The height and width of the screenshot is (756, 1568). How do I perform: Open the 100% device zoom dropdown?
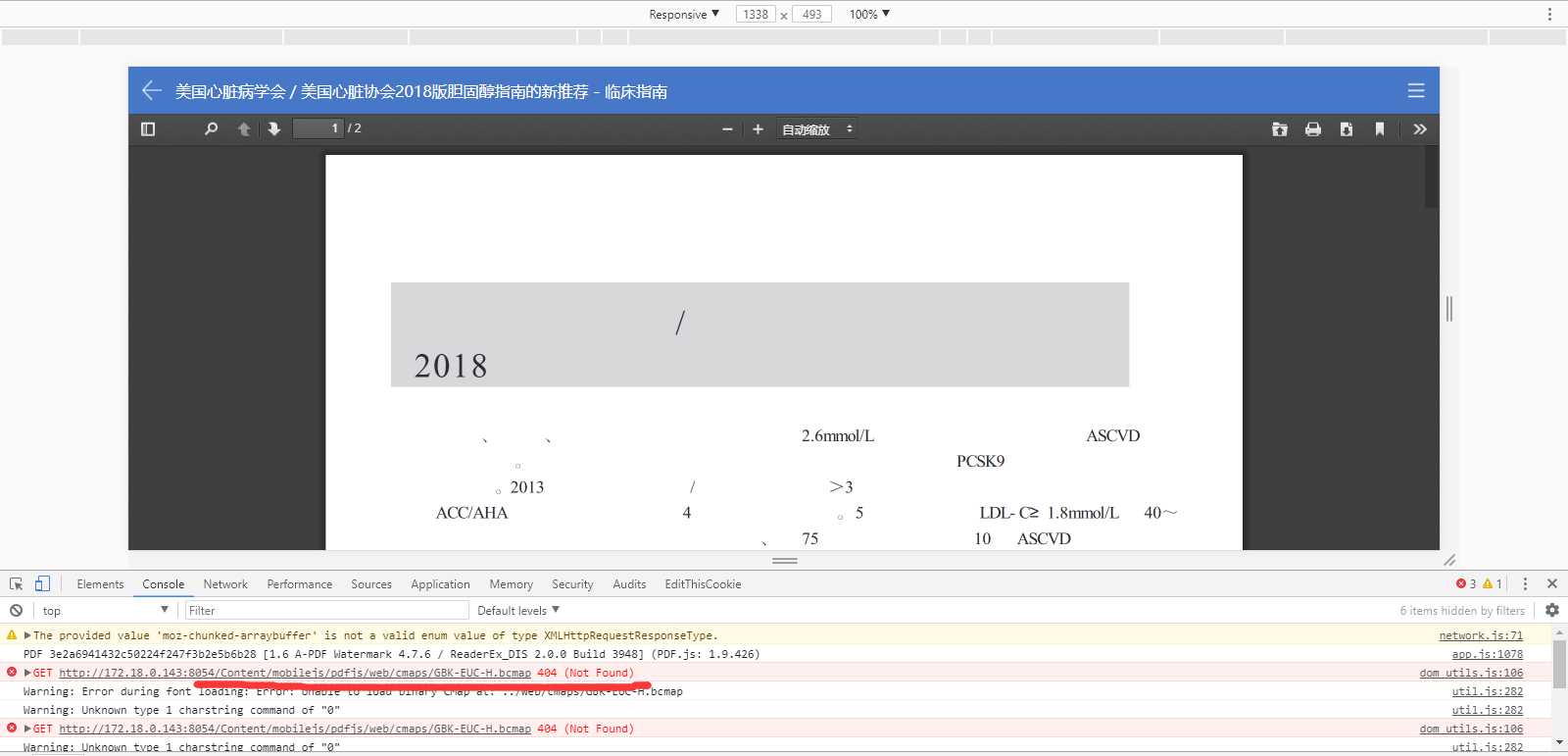[869, 14]
